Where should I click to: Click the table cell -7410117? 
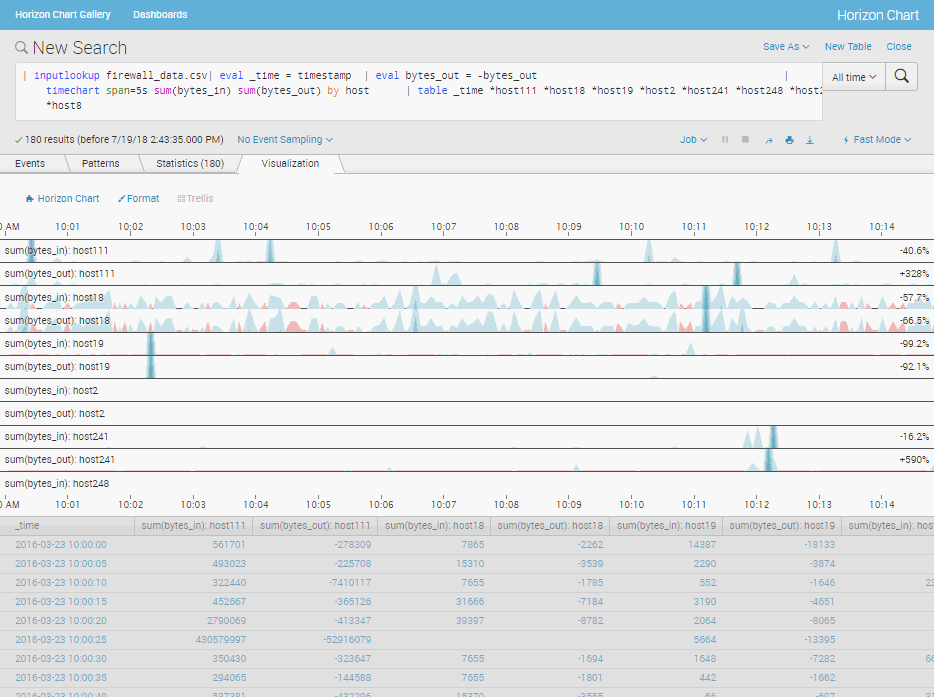350,583
